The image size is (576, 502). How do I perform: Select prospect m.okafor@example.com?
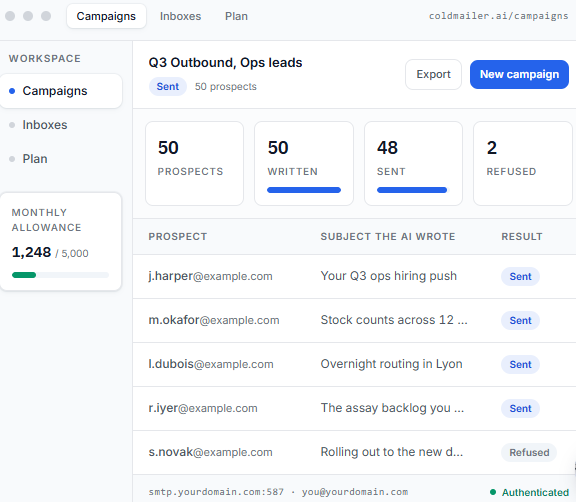click(214, 320)
